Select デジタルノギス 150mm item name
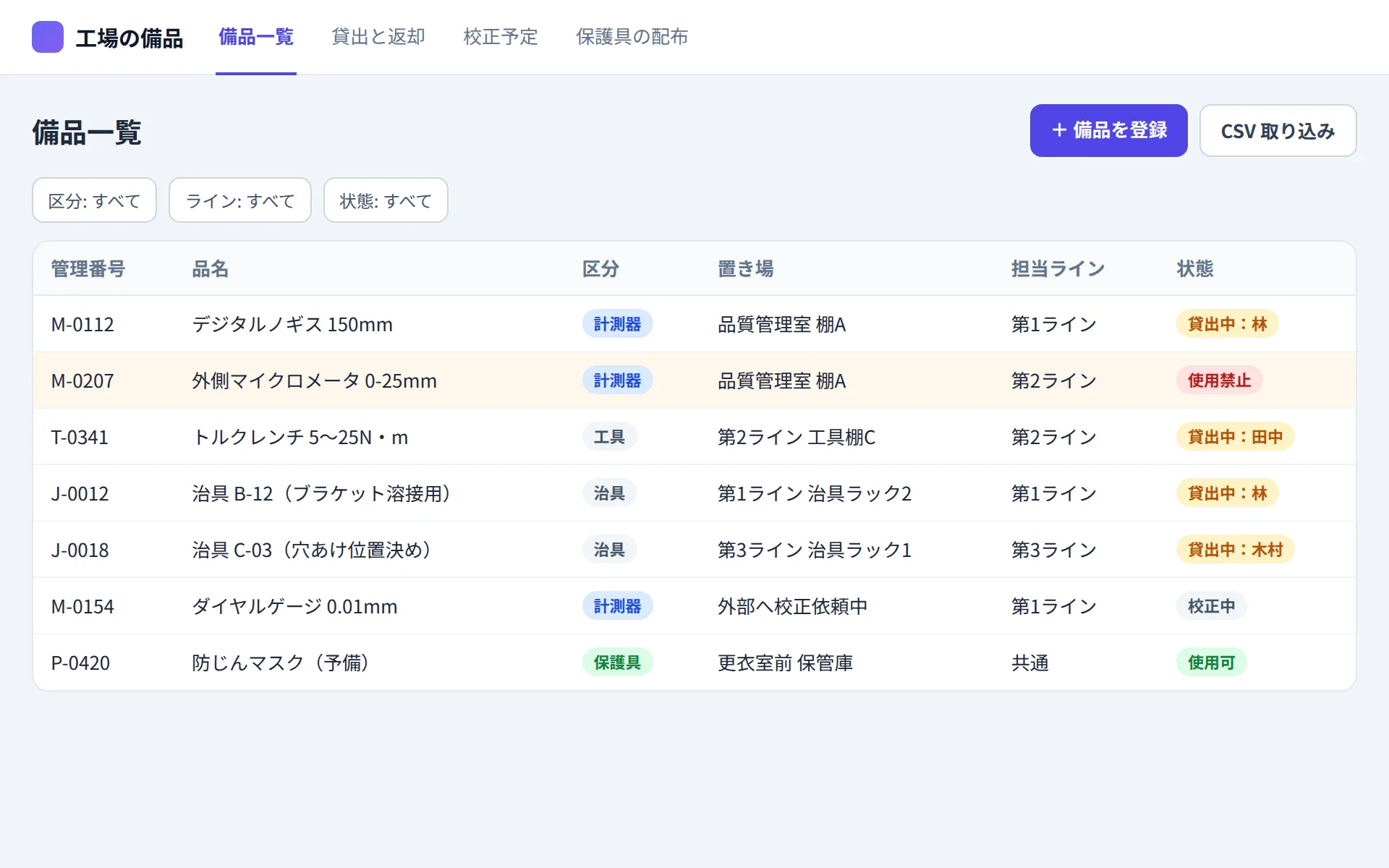Screen dimensions: 1389x868 tap(292, 324)
